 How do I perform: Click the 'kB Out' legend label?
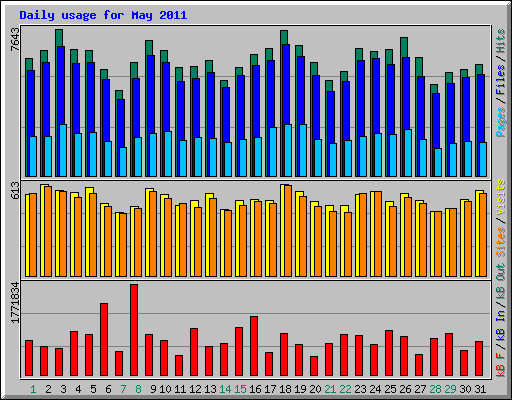point(501,281)
